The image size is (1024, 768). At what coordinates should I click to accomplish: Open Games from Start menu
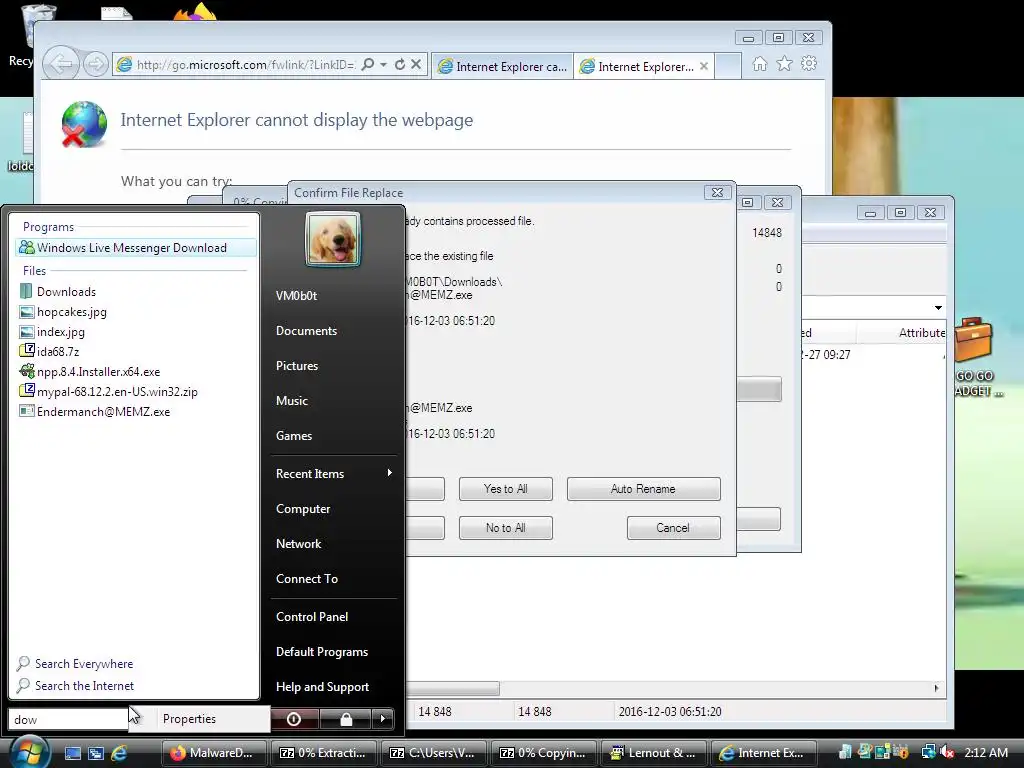(x=294, y=436)
